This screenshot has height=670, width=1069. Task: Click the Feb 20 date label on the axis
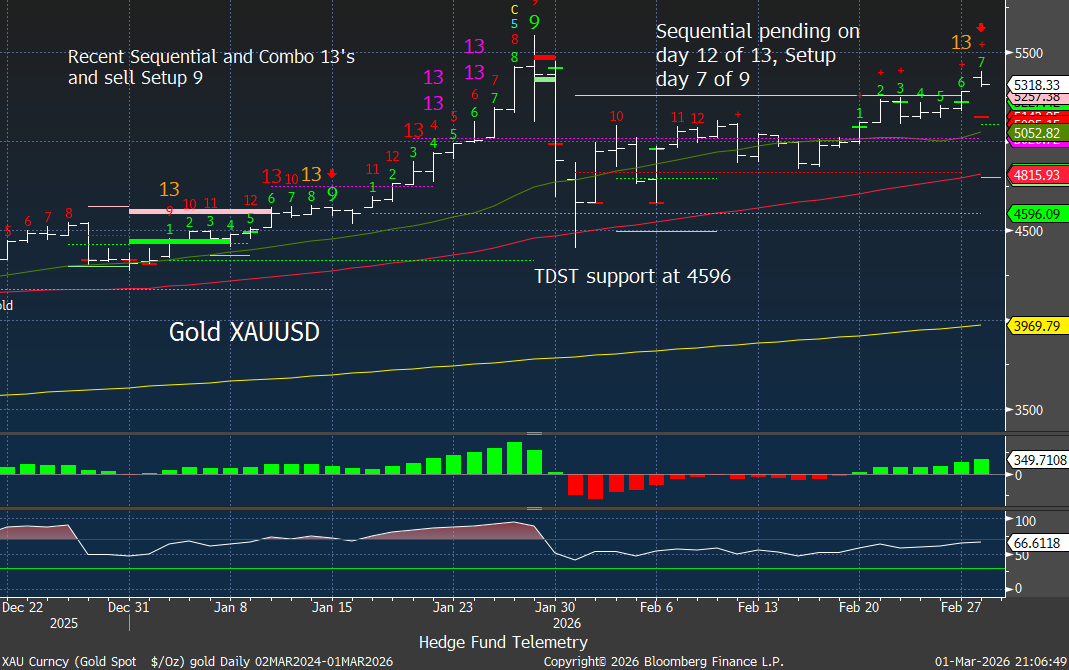858,606
